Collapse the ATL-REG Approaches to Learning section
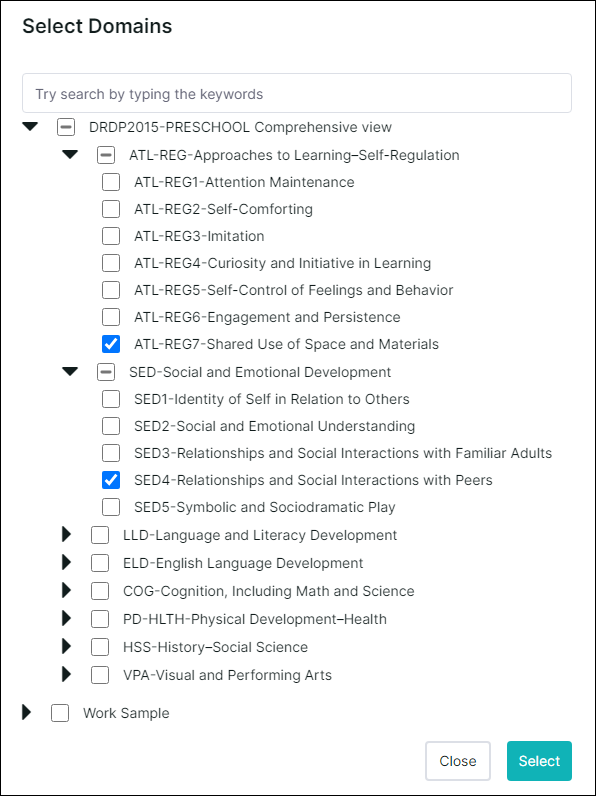The width and height of the screenshot is (596, 796). click(x=70, y=154)
